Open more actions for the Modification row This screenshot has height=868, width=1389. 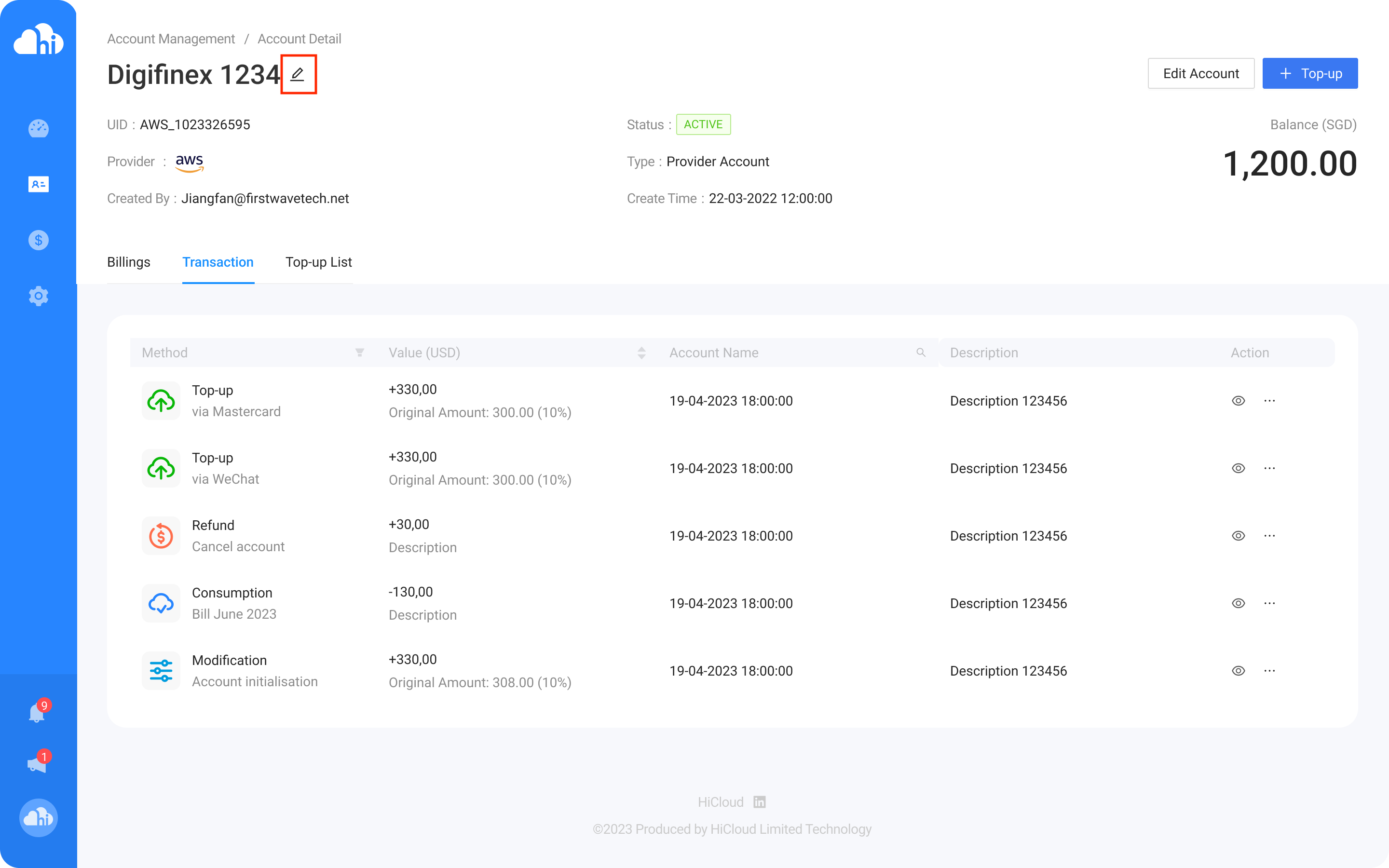pos(1269,670)
